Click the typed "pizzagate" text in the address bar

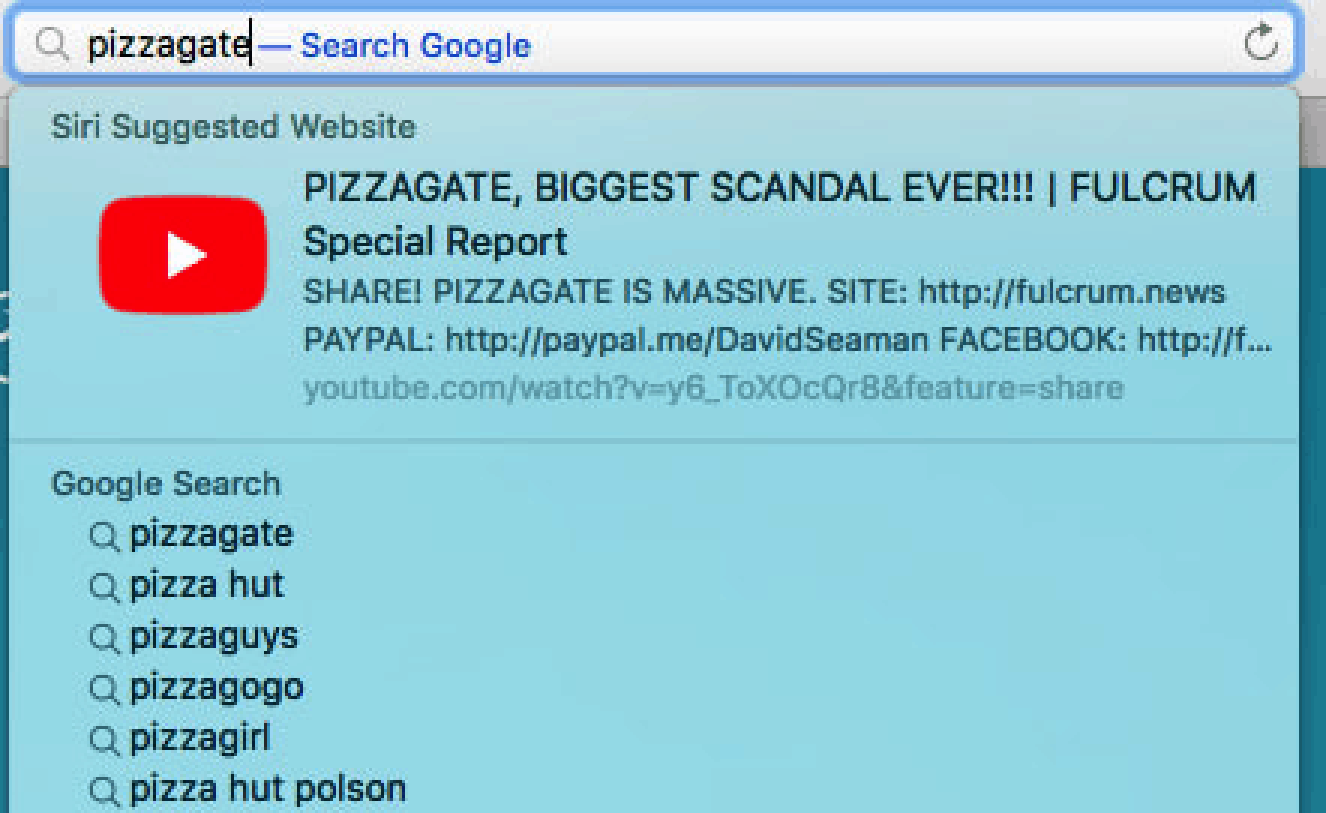click(168, 45)
